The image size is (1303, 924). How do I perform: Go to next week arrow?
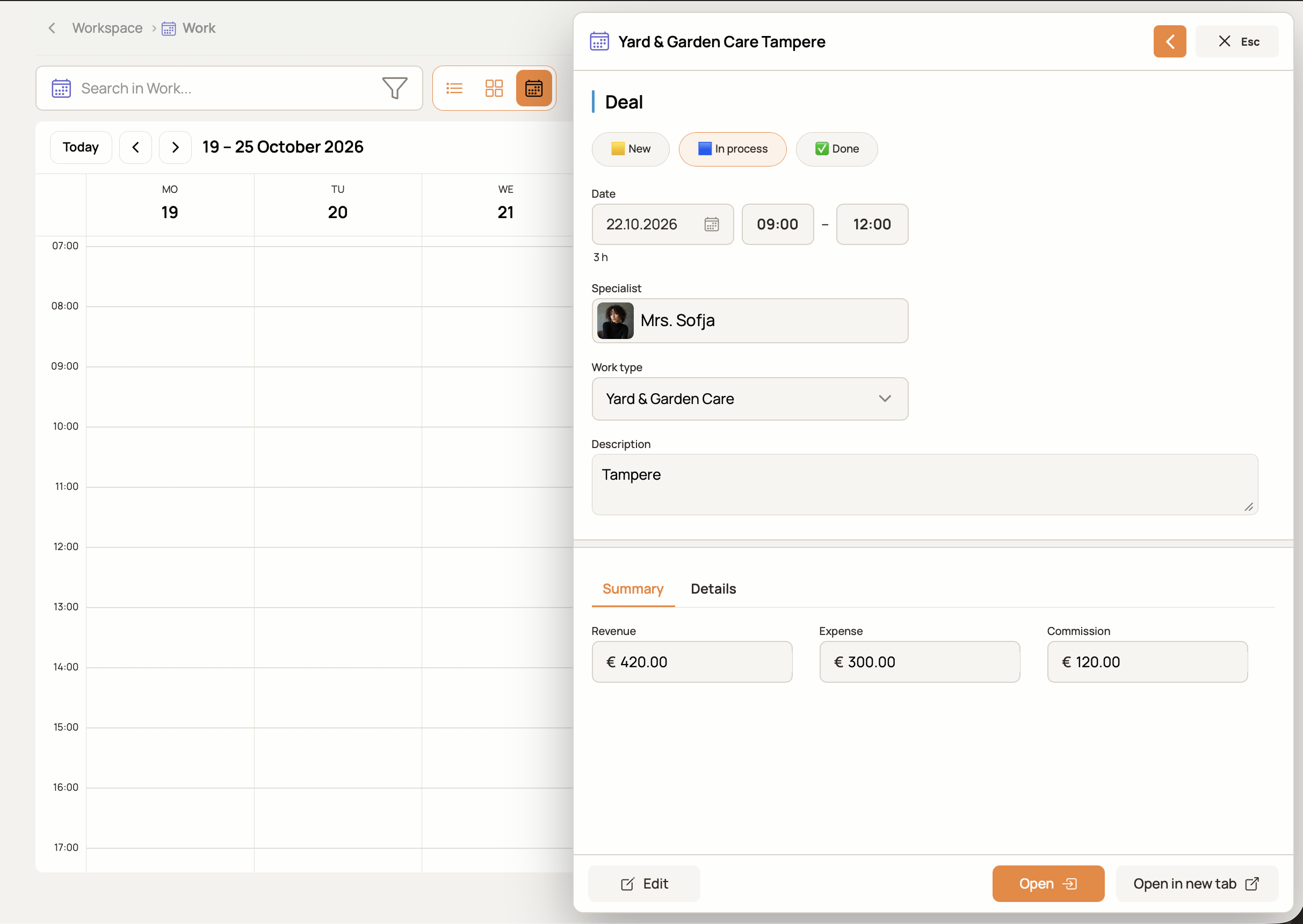point(175,147)
